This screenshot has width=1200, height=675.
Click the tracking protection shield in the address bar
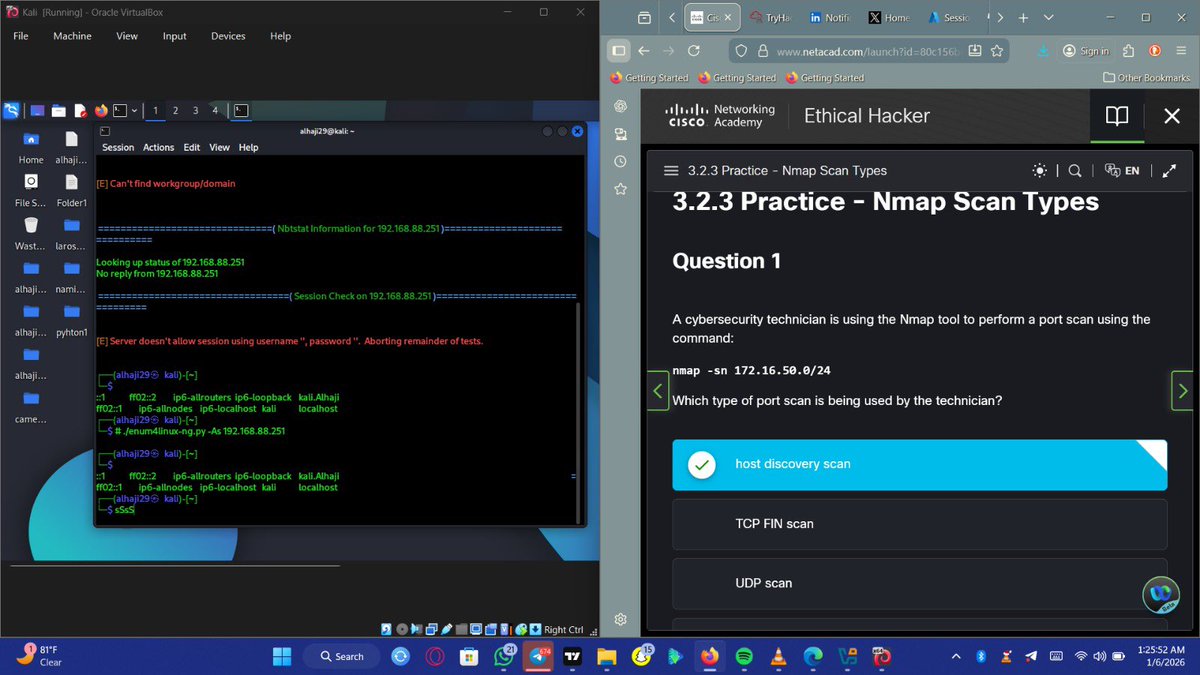[740, 51]
